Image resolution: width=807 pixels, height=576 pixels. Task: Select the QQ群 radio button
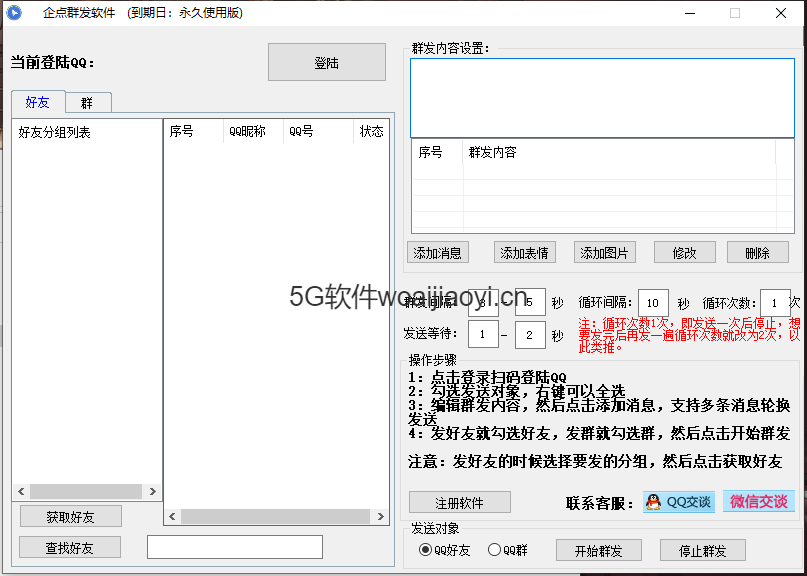pyautogui.click(x=494, y=550)
